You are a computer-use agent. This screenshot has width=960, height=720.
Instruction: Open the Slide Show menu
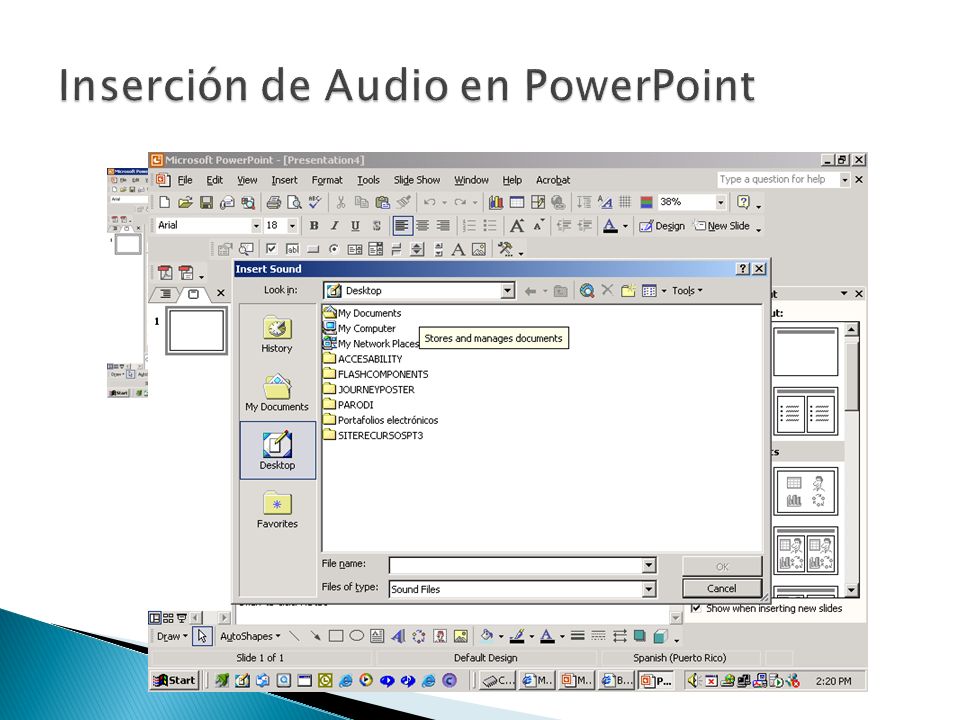coord(417,180)
